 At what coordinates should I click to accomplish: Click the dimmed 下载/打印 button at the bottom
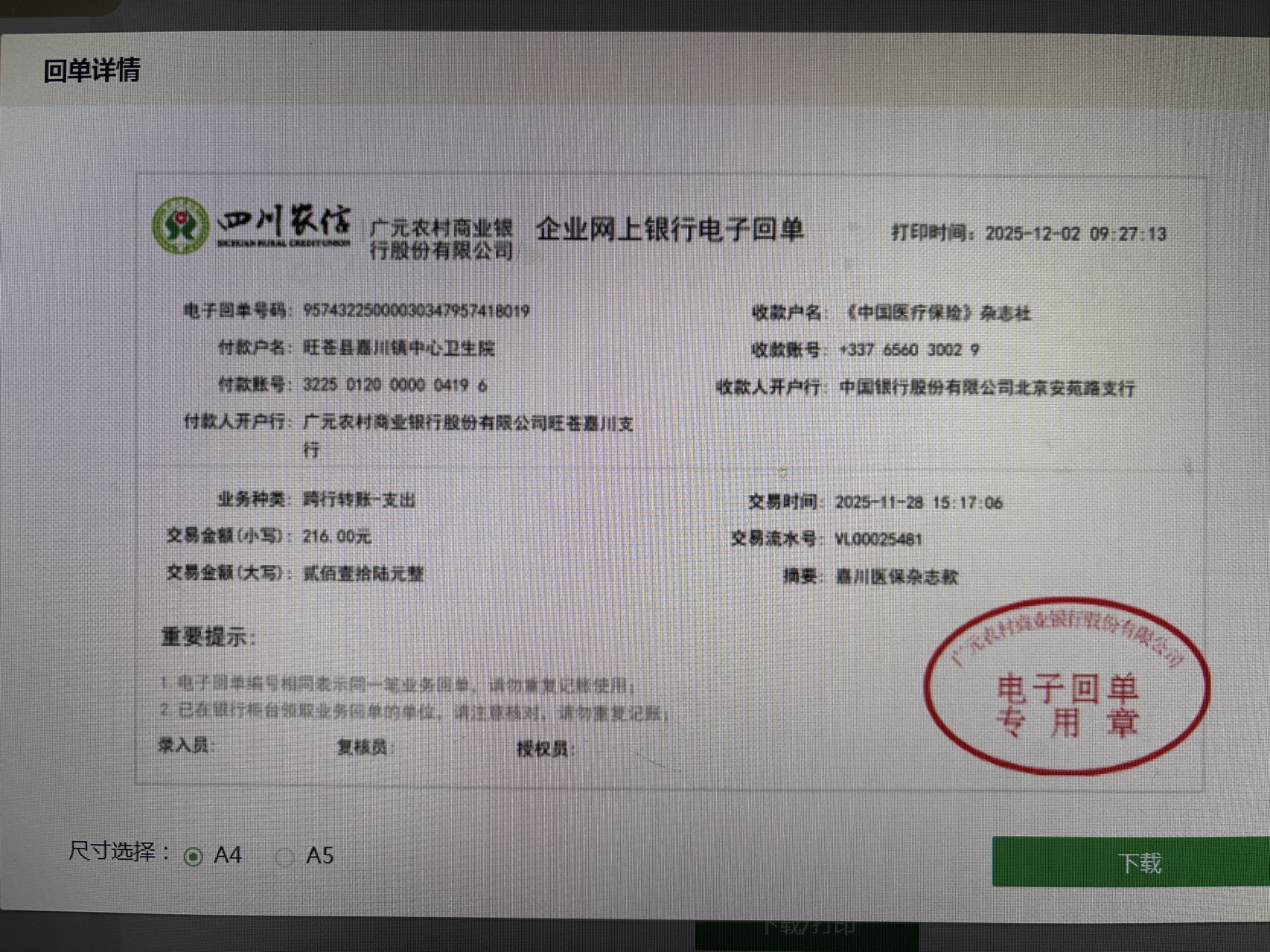[x=807, y=927]
